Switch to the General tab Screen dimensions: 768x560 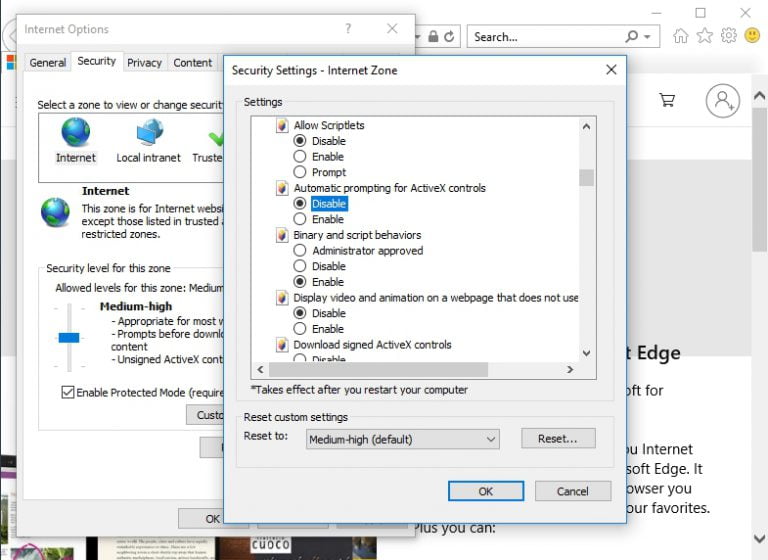click(48, 63)
